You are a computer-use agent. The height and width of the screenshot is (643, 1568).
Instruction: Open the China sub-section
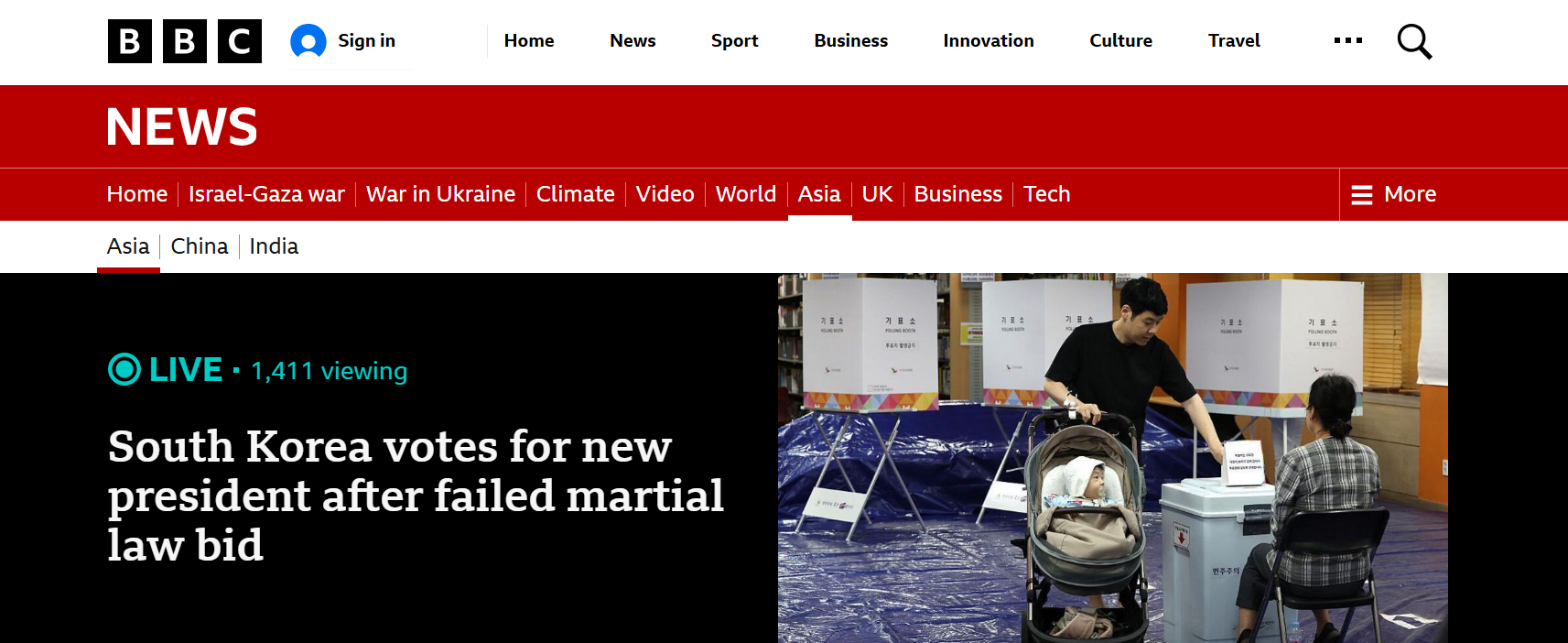pos(200,246)
